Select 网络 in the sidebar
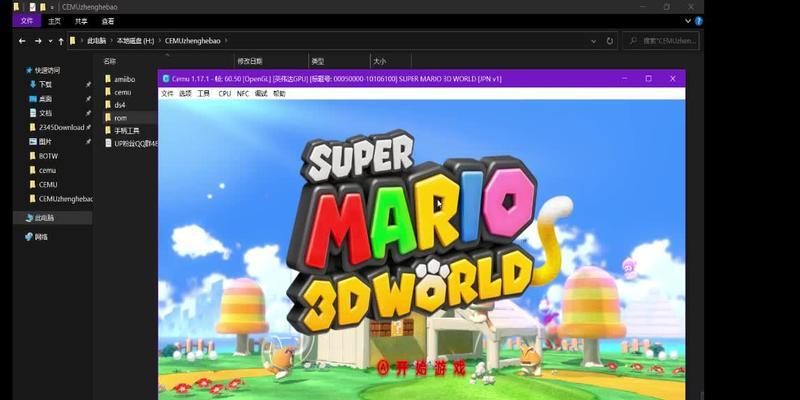 (x=37, y=237)
